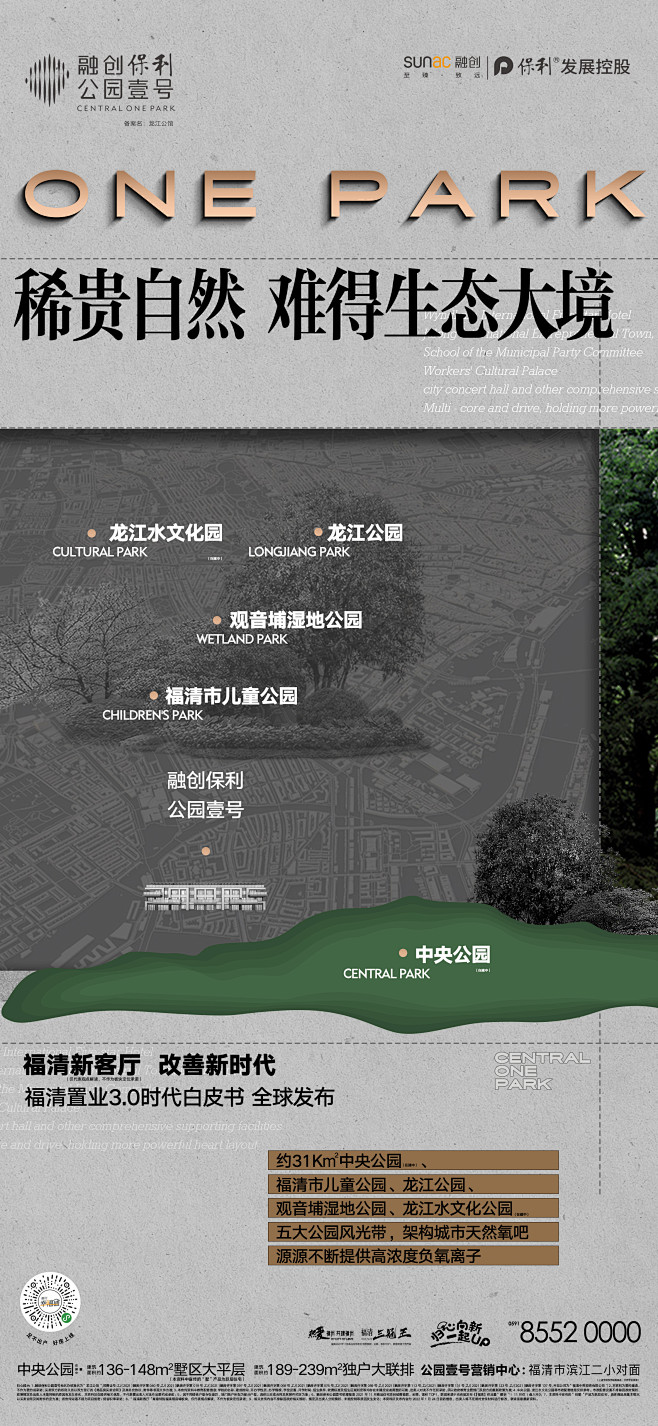Click the 向新一起UP slogan logo
Image resolution: width=658 pixels, height=1426 pixels.
coord(460,1332)
